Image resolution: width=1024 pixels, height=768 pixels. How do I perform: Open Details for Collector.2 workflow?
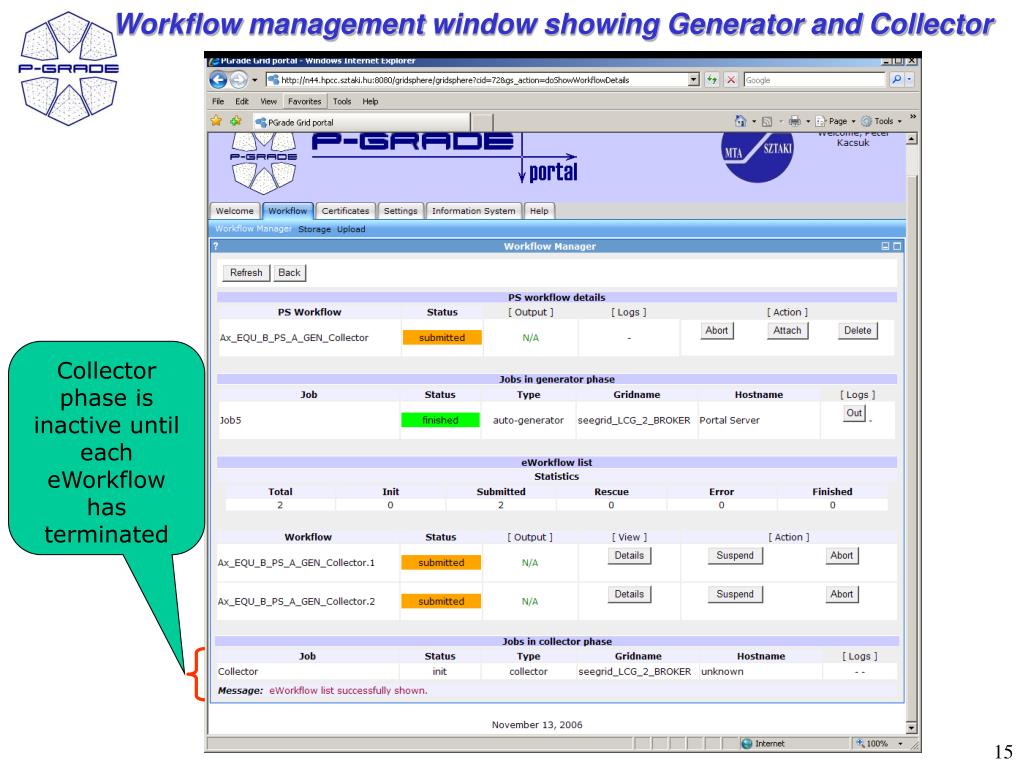pyautogui.click(x=629, y=594)
